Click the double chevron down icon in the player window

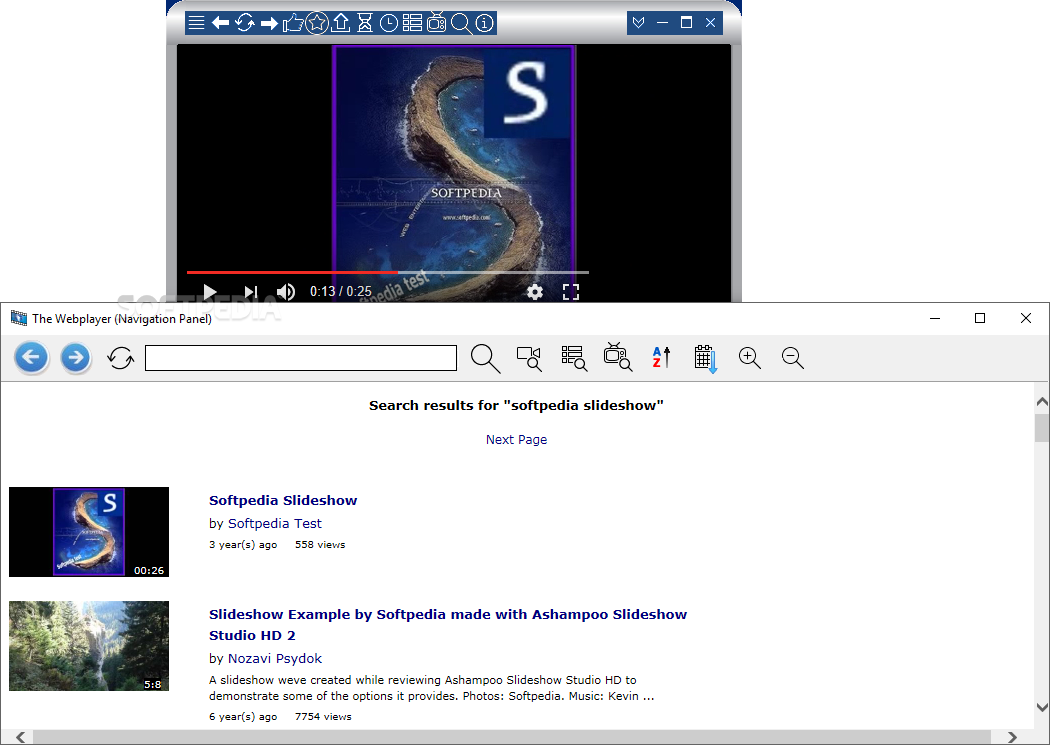click(638, 23)
